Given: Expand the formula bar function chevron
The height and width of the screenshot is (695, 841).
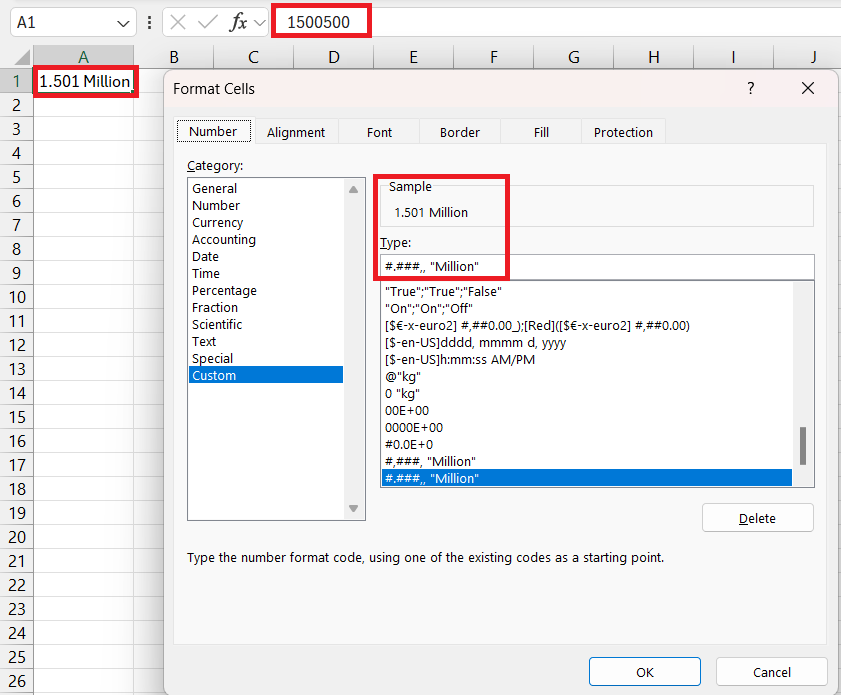Looking at the screenshot, I should [260, 22].
